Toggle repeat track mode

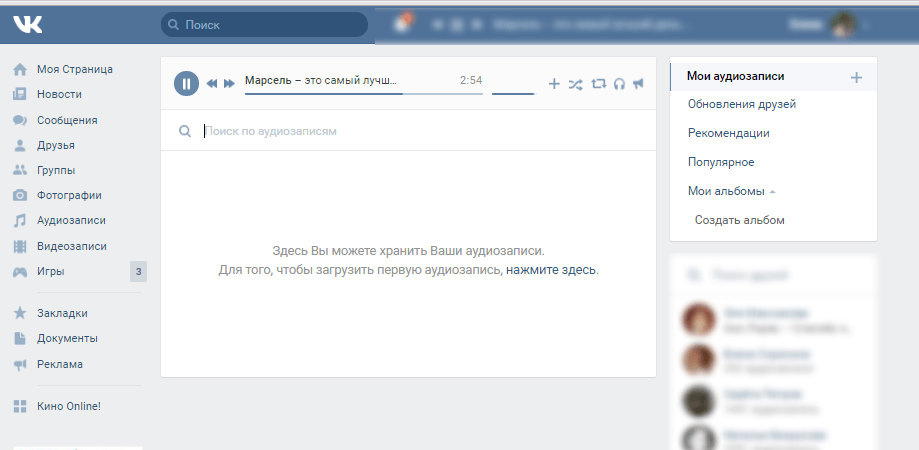point(598,84)
